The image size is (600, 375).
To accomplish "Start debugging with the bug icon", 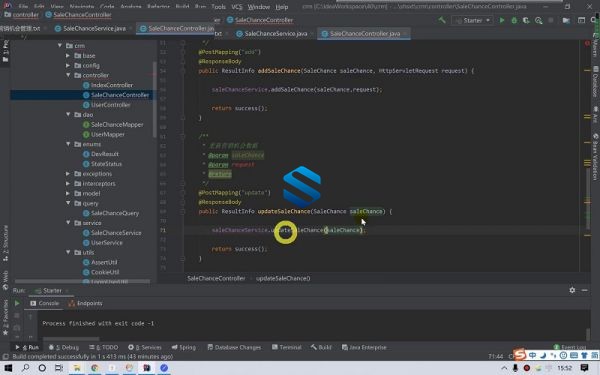I will (514, 20).
